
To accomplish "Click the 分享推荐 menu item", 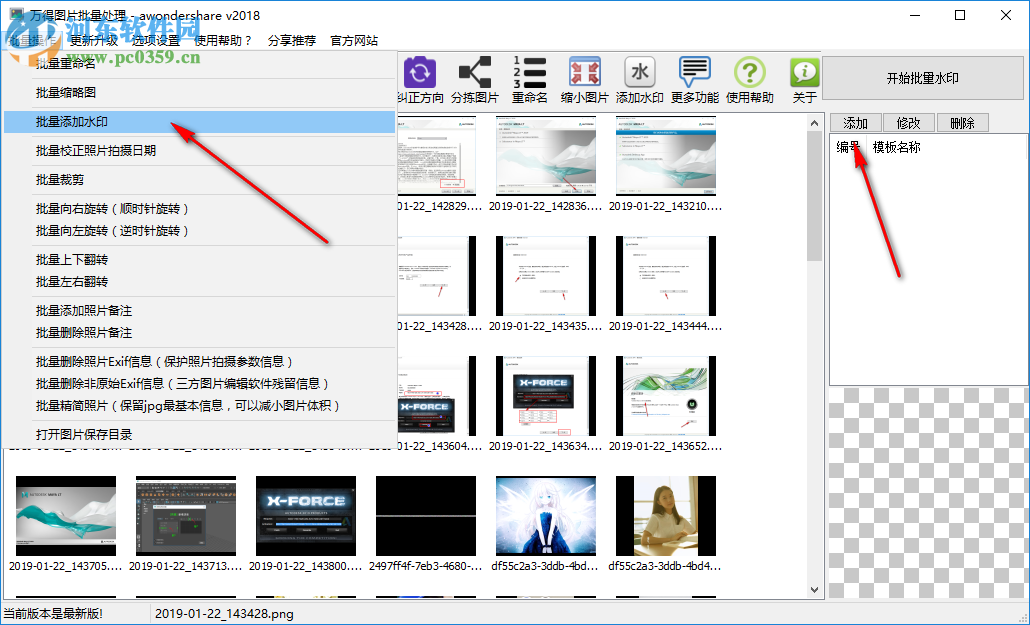I will click(x=291, y=42).
